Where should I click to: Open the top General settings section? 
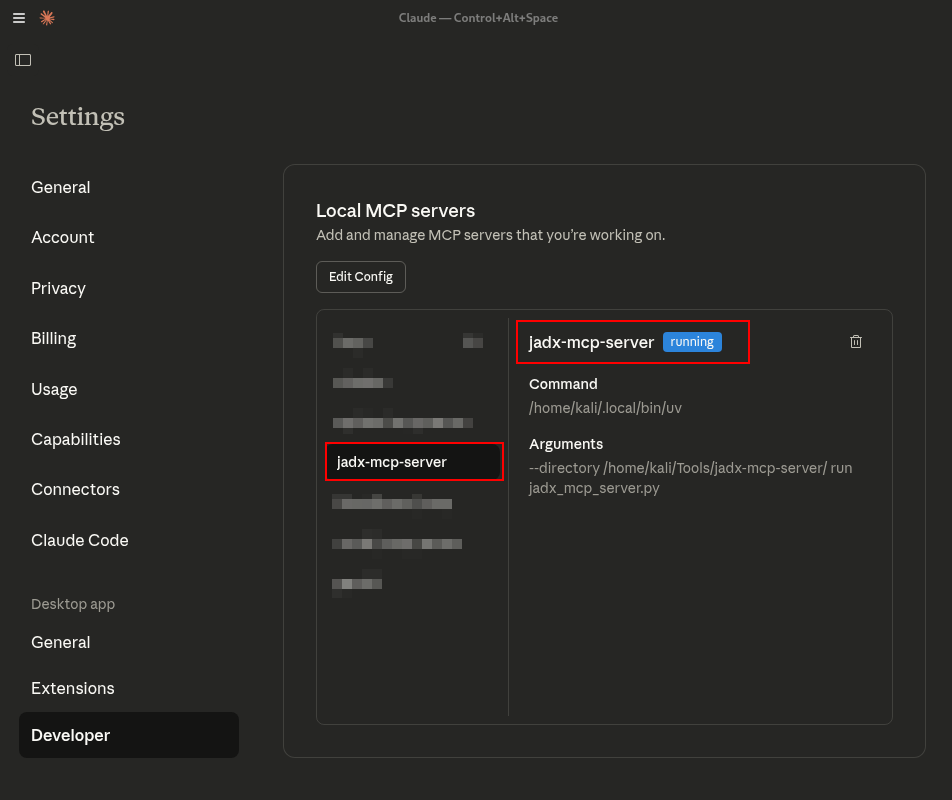[x=61, y=187]
